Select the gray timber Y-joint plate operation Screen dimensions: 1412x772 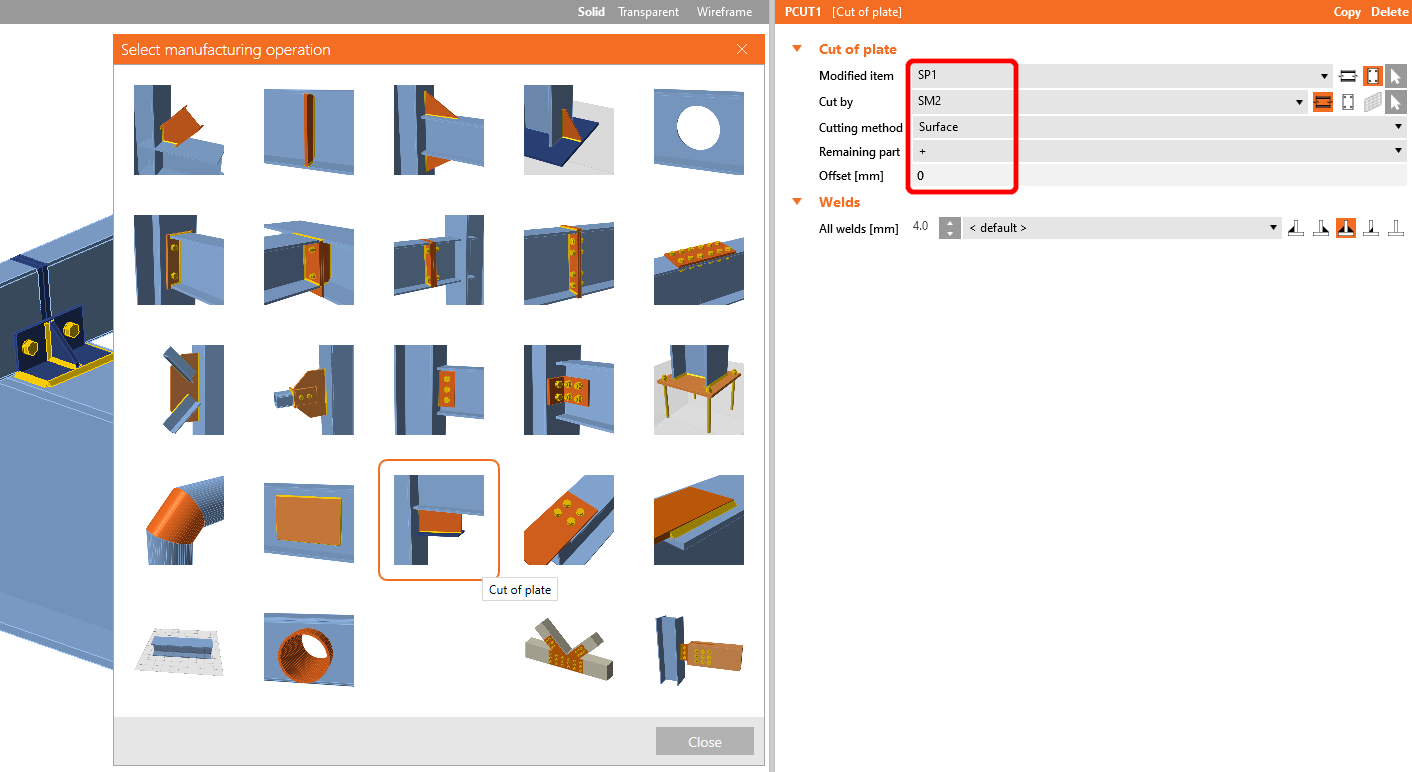pyautogui.click(x=569, y=650)
